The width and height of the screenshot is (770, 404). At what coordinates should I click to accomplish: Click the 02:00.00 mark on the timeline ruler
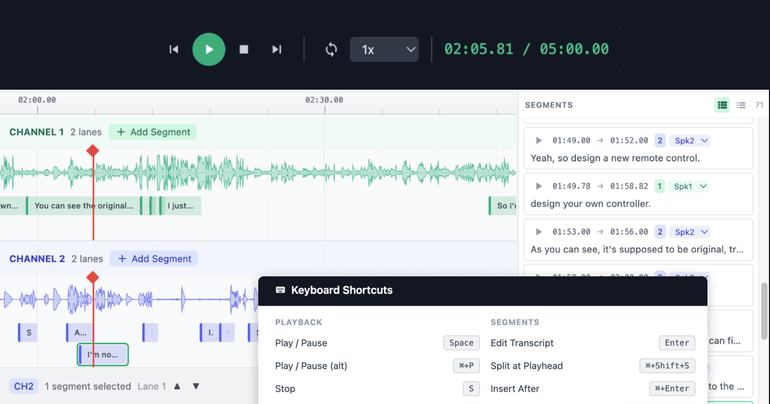(37, 100)
